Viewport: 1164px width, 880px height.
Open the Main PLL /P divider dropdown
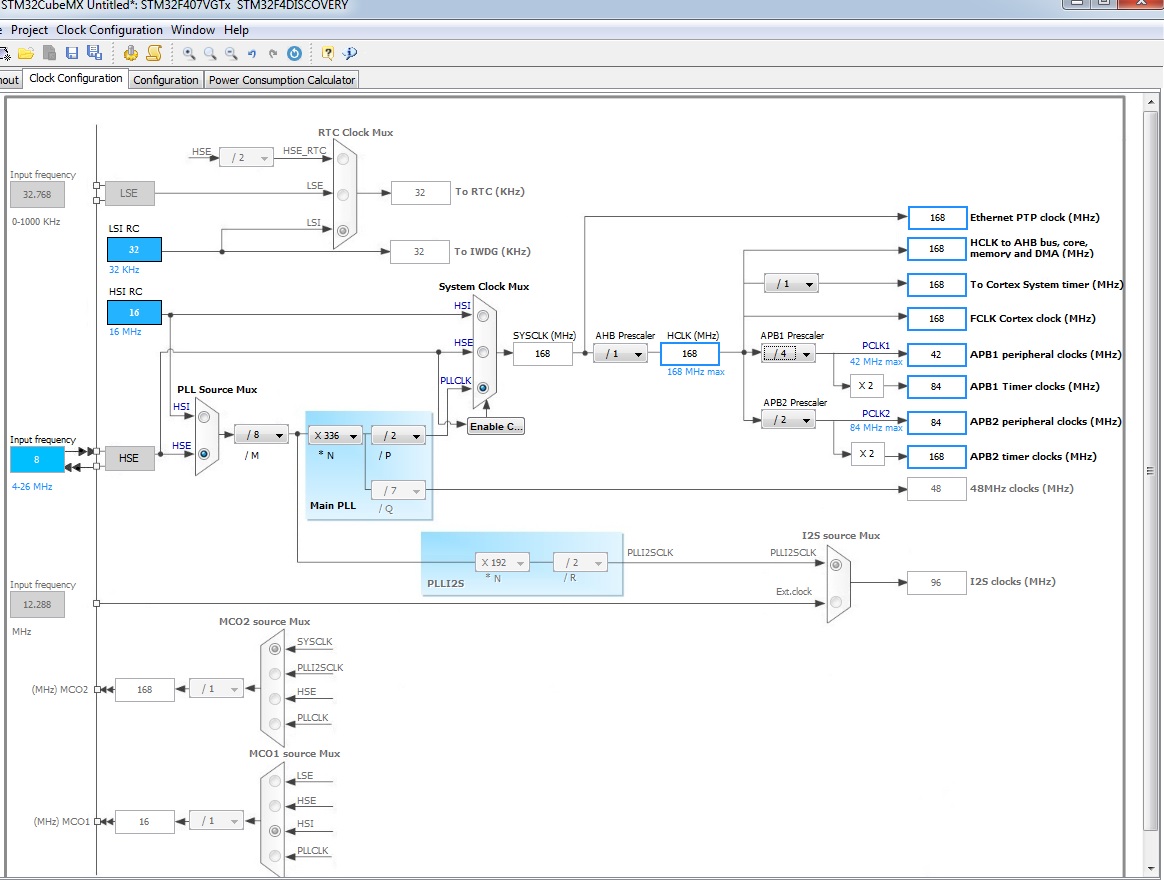[399, 436]
